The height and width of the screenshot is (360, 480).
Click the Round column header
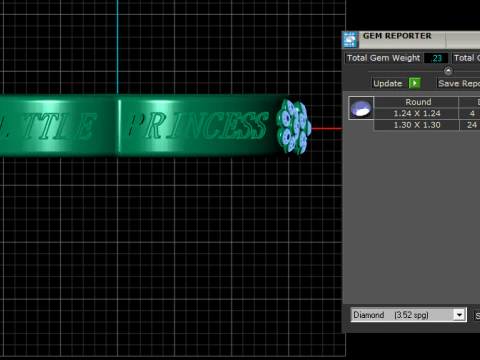[417, 102]
